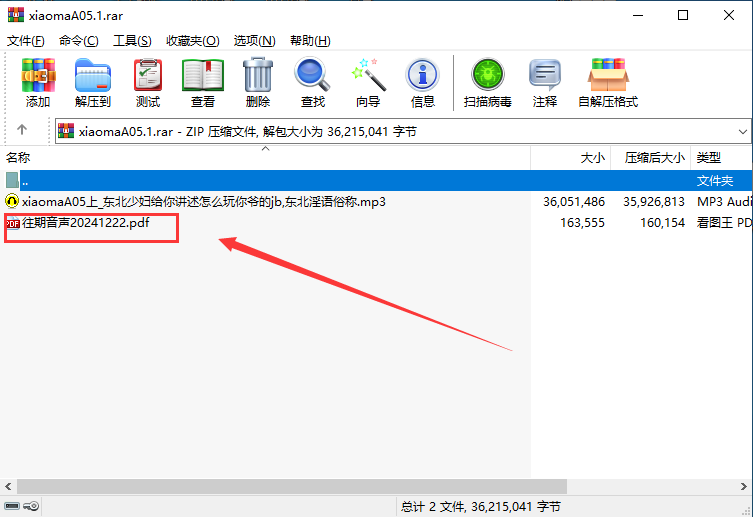The image size is (753, 517).
Task: Click the key password status icon
Action: coord(31,506)
